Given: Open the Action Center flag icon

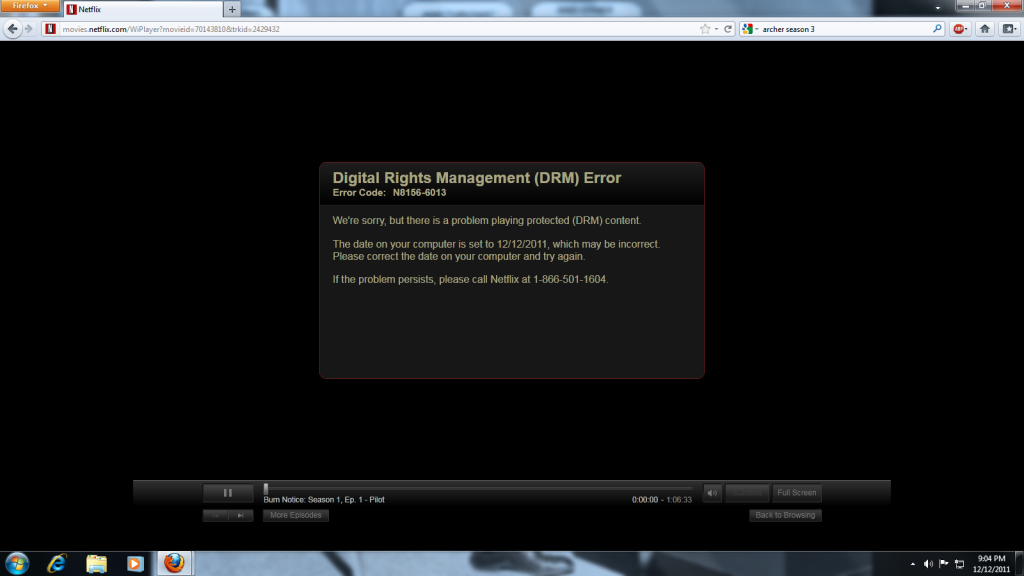Looking at the screenshot, I should pos(944,564).
